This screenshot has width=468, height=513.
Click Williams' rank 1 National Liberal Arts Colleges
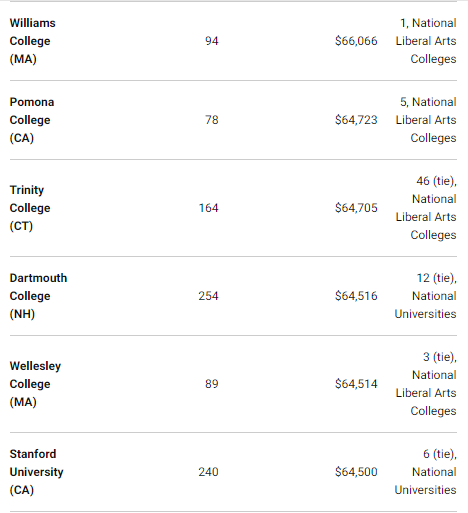426,41
